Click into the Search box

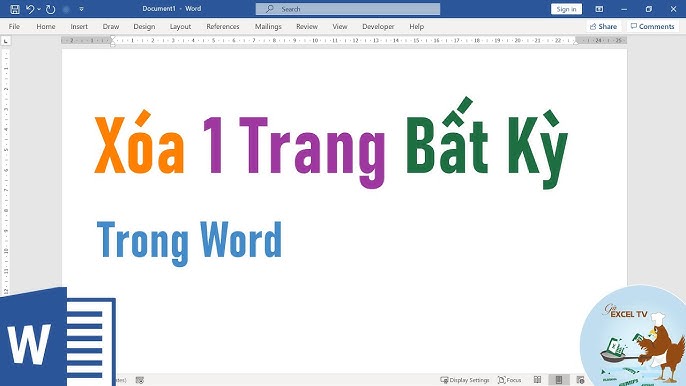(348, 9)
